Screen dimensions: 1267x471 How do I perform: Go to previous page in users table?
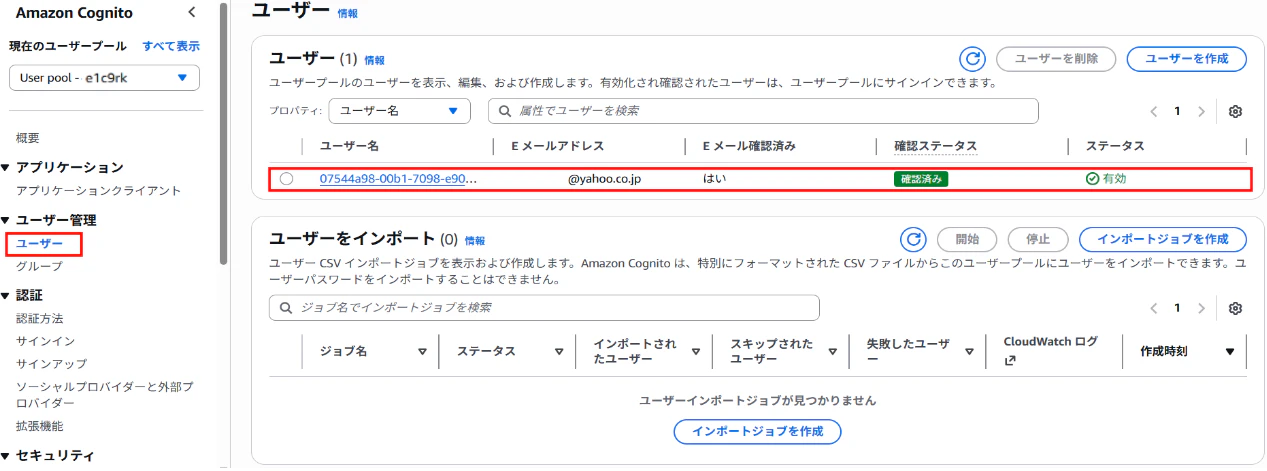pyautogui.click(x=1153, y=111)
